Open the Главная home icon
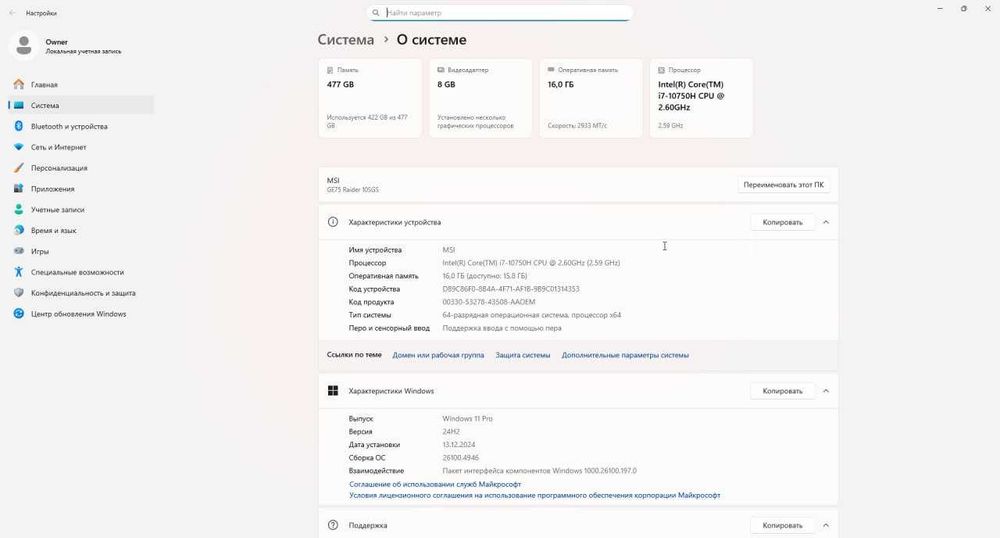The height and width of the screenshot is (538, 1000). [18, 84]
